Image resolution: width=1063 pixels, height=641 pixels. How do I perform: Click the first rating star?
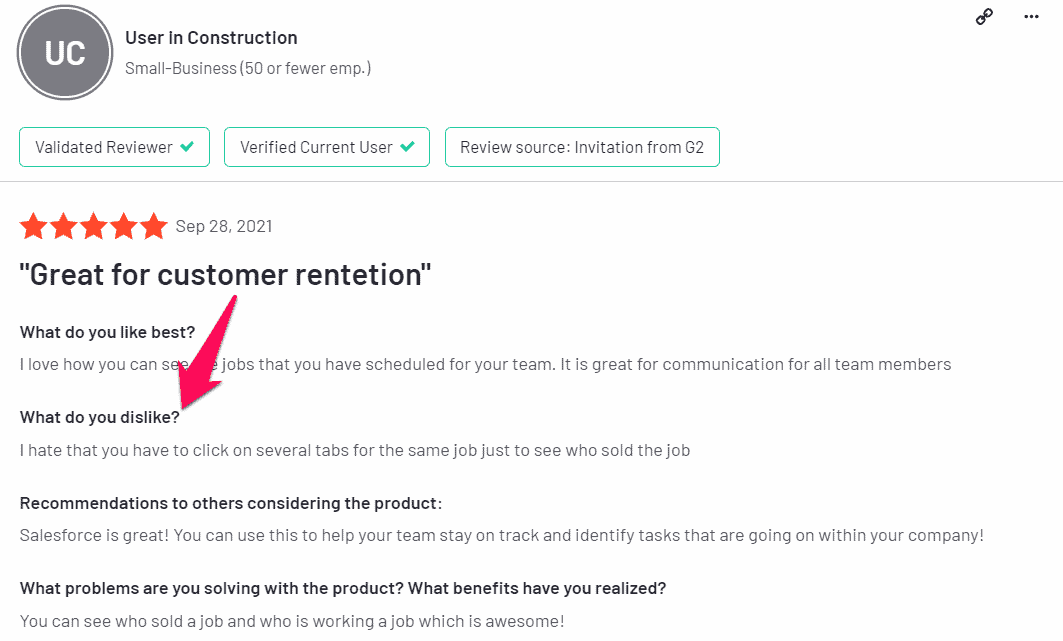click(33, 226)
